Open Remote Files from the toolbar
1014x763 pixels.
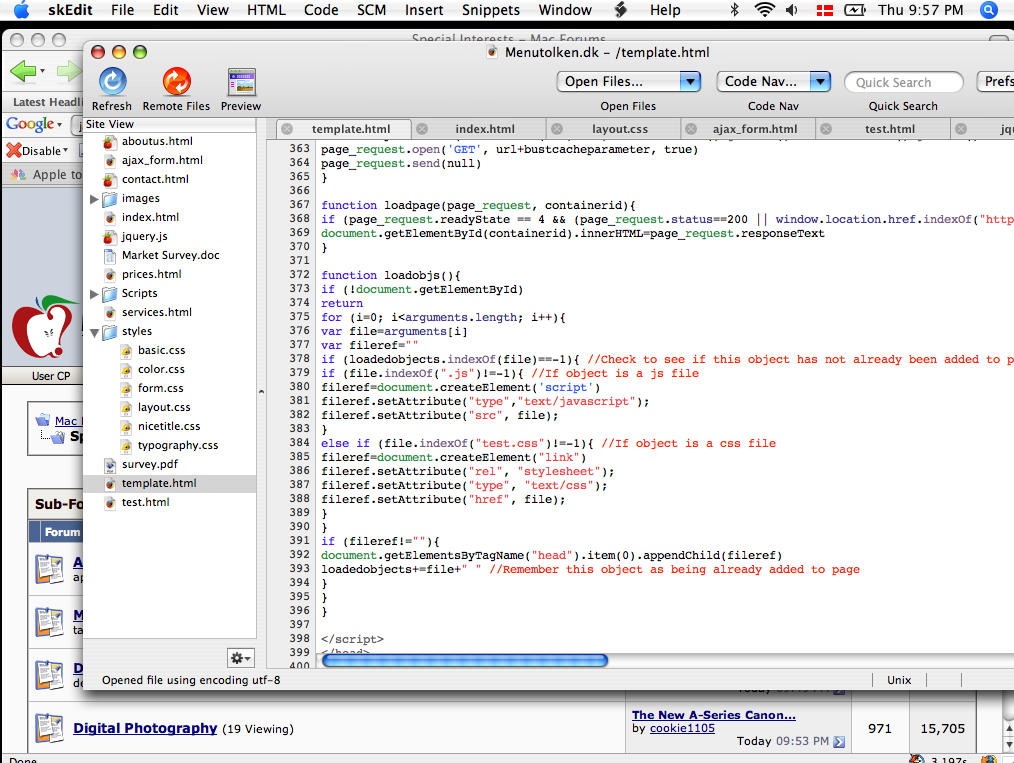point(176,82)
